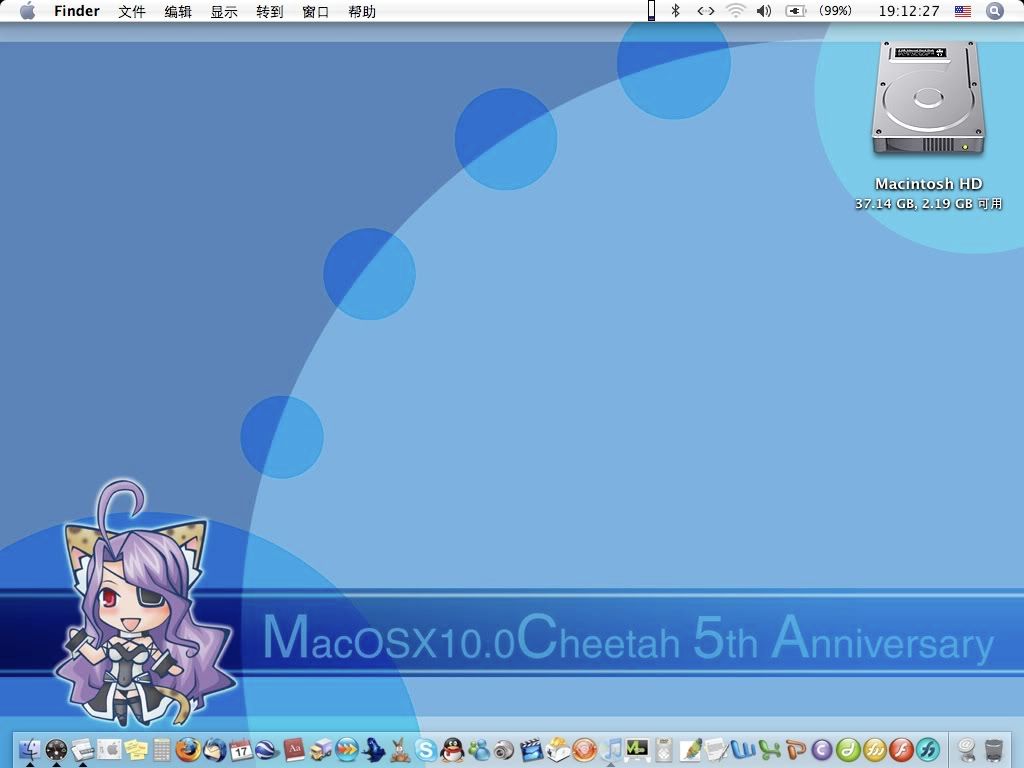Viewport: 1024px width, 768px height.
Task: Open the network connection arrows menu
Action: point(706,11)
